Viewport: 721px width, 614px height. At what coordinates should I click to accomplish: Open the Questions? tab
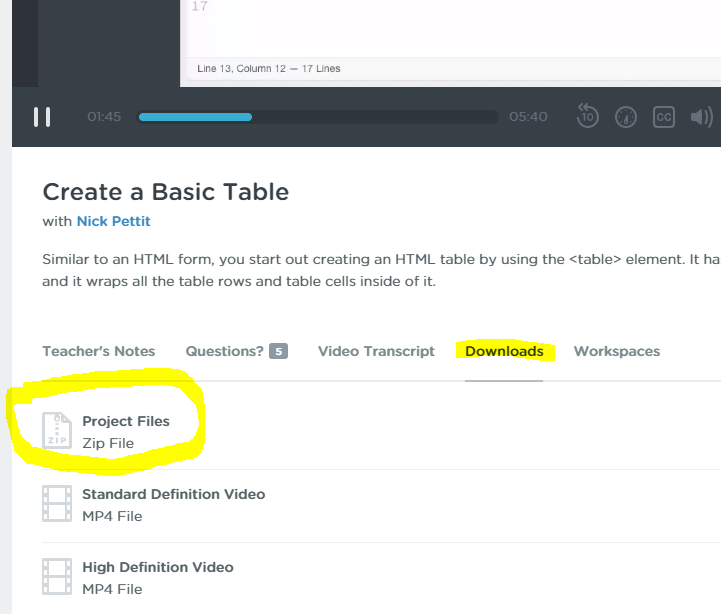click(x=224, y=351)
